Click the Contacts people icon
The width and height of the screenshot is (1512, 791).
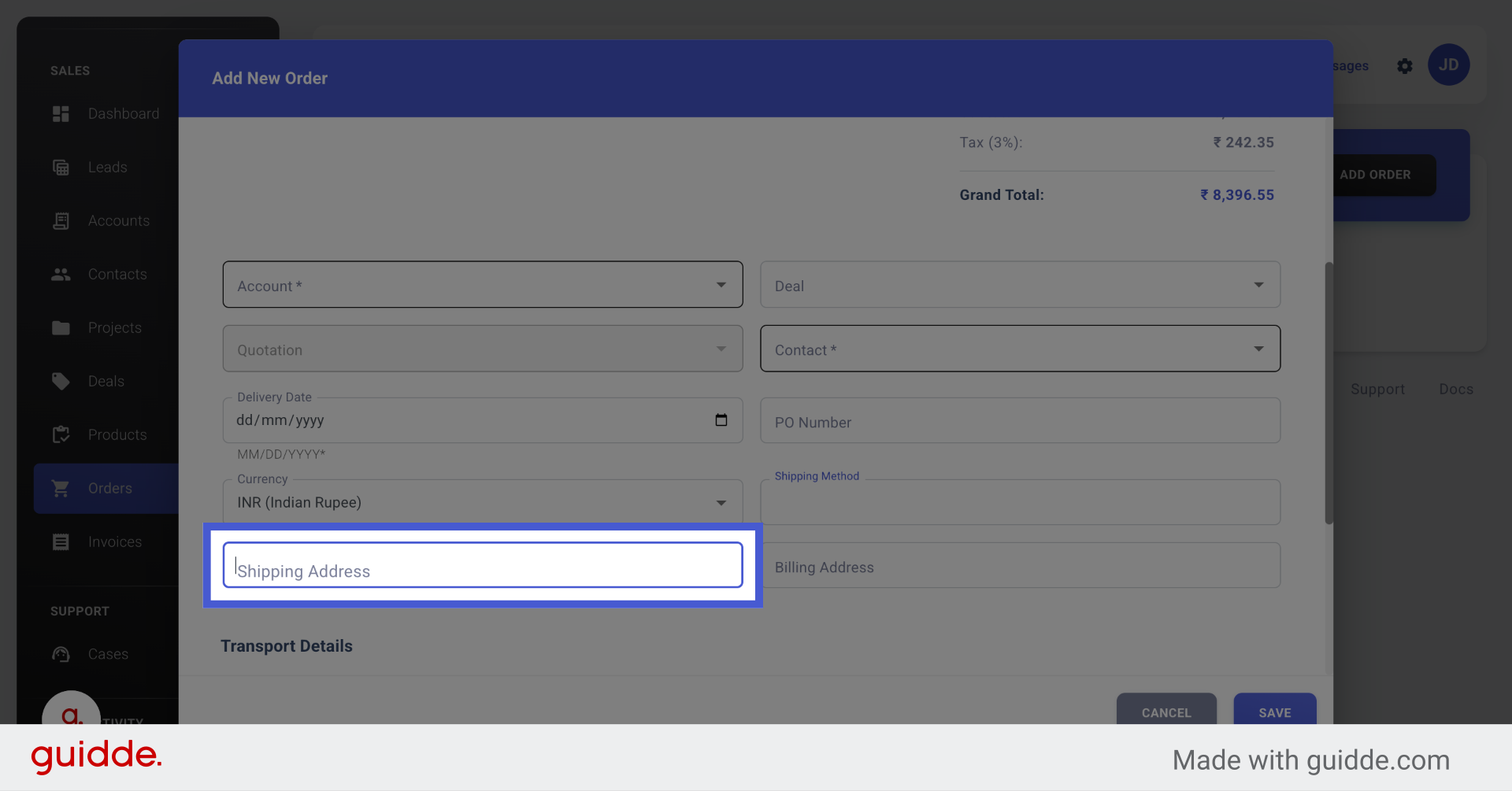coord(61,274)
